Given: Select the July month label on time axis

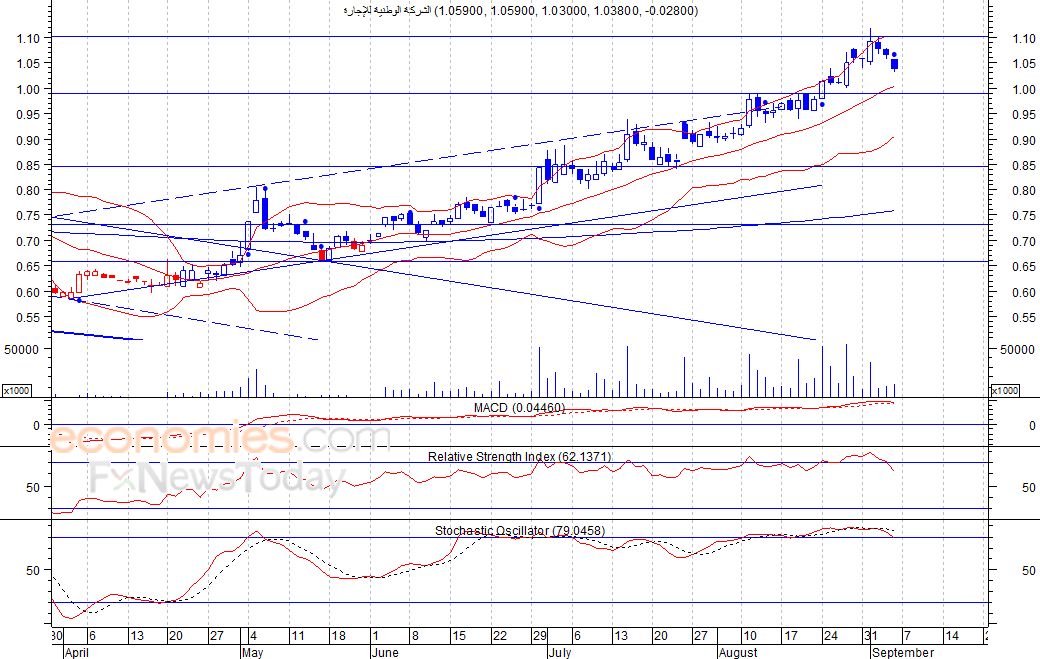Looking at the screenshot, I should coord(560,652).
